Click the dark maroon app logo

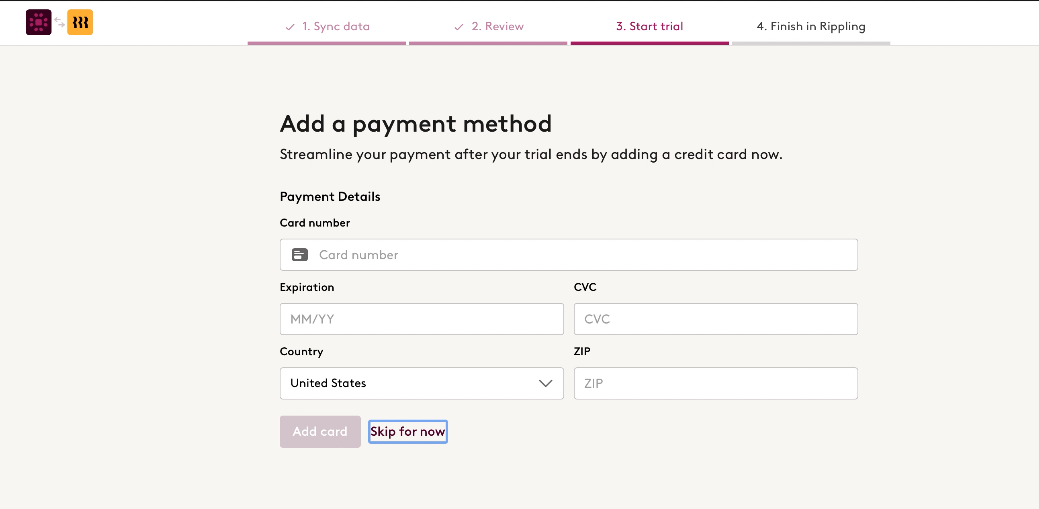click(x=38, y=23)
